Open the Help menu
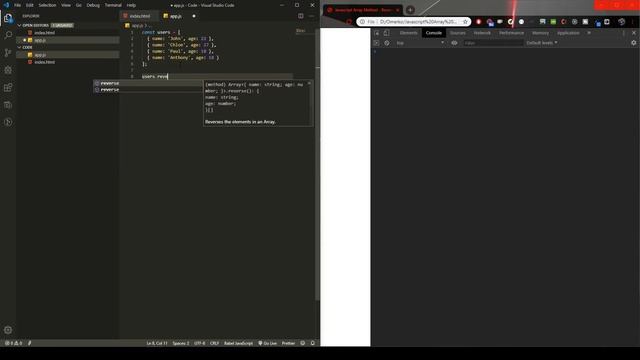 (131, 5)
